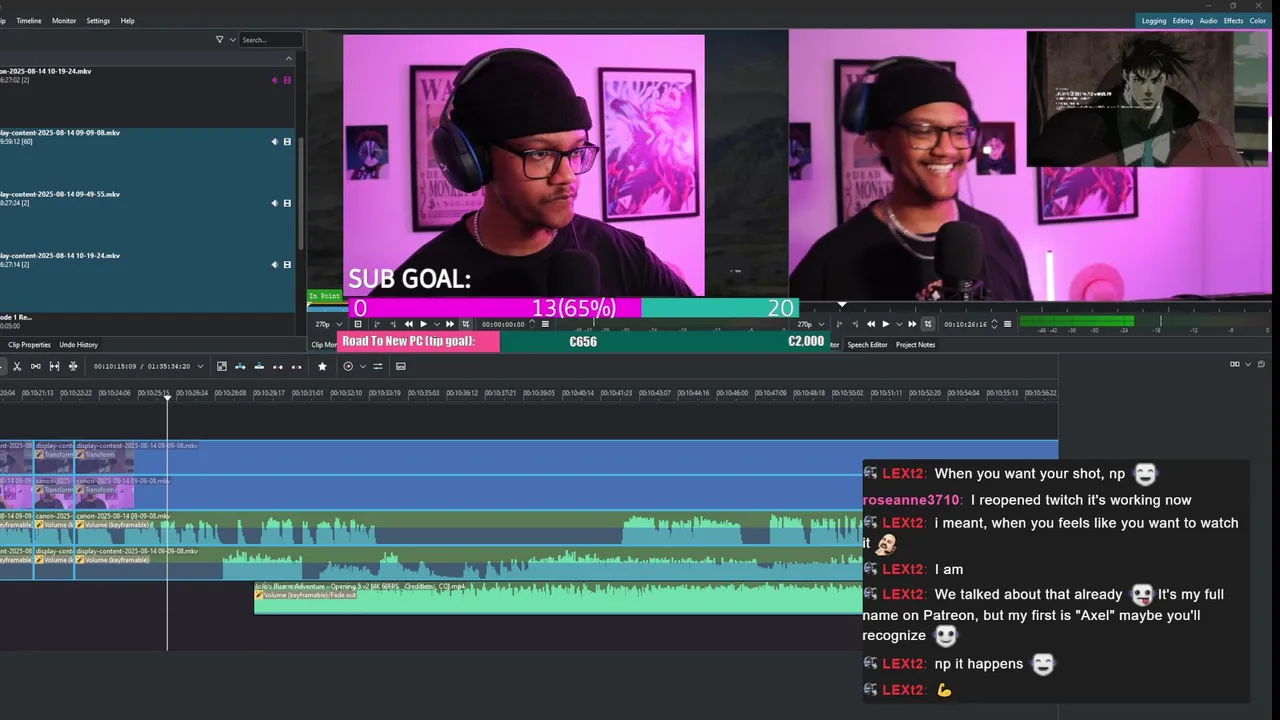Choose the multicam tool in timeline toolbar
This screenshot has width=1280, height=720.
pyautogui.click(x=73, y=366)
